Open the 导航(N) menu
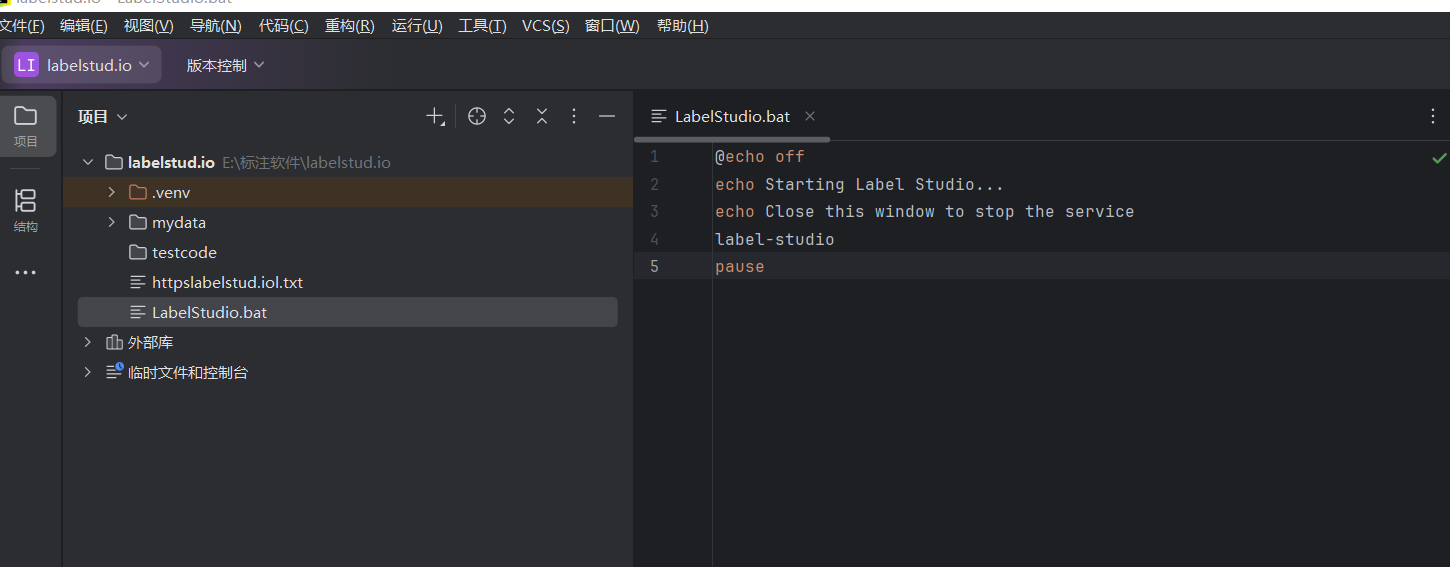Image resolution: width=1450 pixels, height=567 pixels. click(216, 26)
